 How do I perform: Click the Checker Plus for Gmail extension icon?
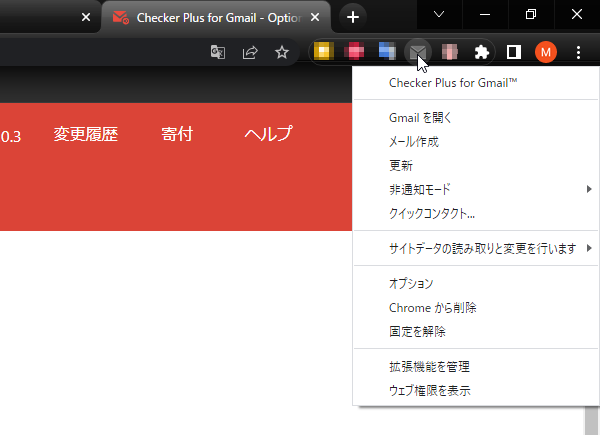coord(420,52)
